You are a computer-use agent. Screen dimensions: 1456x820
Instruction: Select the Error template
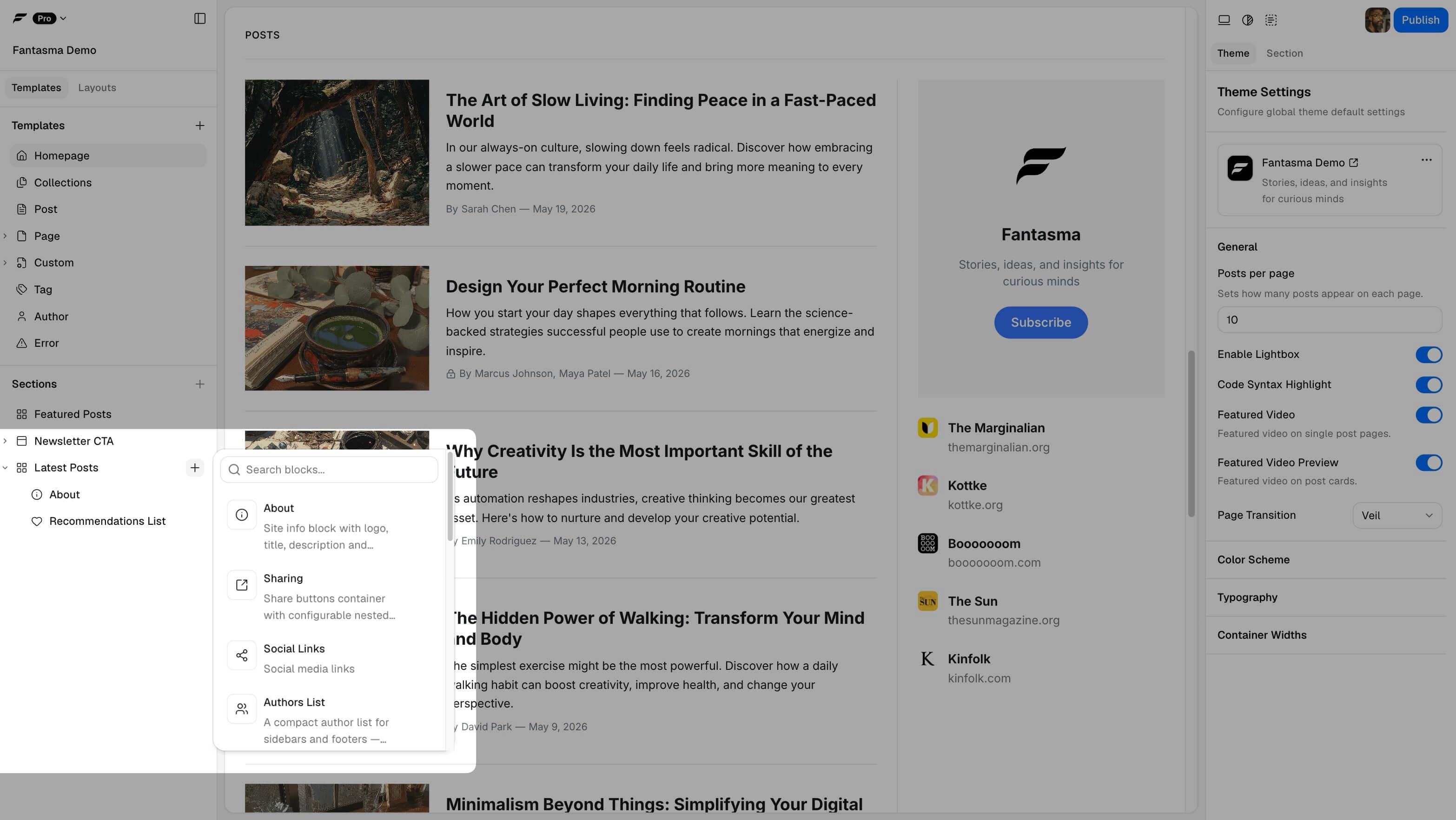tap(108, 343)
